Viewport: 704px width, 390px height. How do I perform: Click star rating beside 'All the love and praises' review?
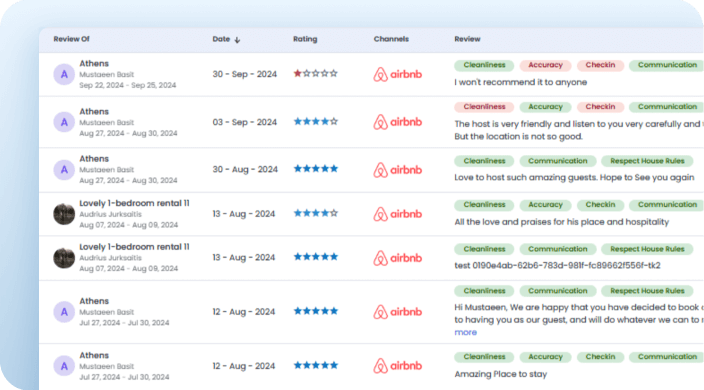[x=315, y=213]
